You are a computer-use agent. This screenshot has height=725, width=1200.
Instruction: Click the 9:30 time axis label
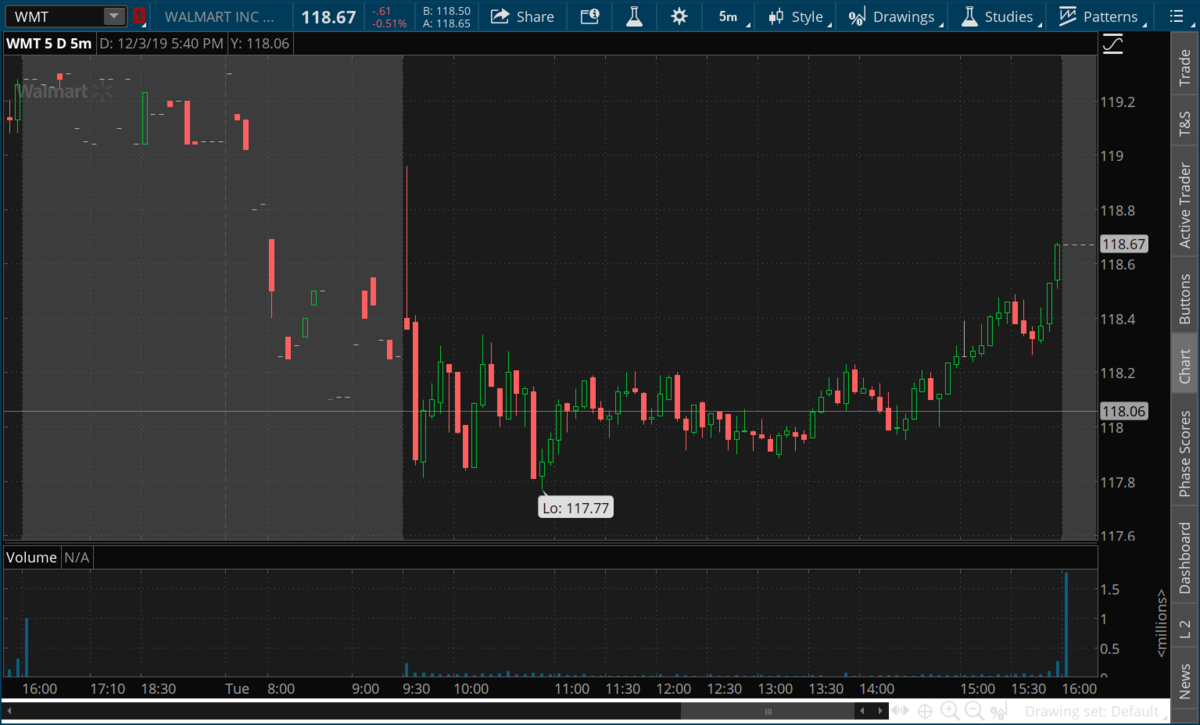[x=416, y=689]
